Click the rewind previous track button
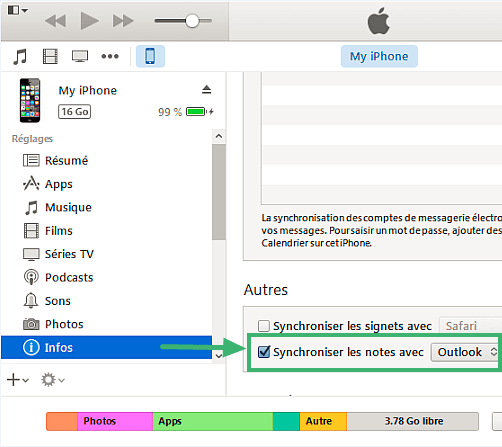 click(55, 21)
